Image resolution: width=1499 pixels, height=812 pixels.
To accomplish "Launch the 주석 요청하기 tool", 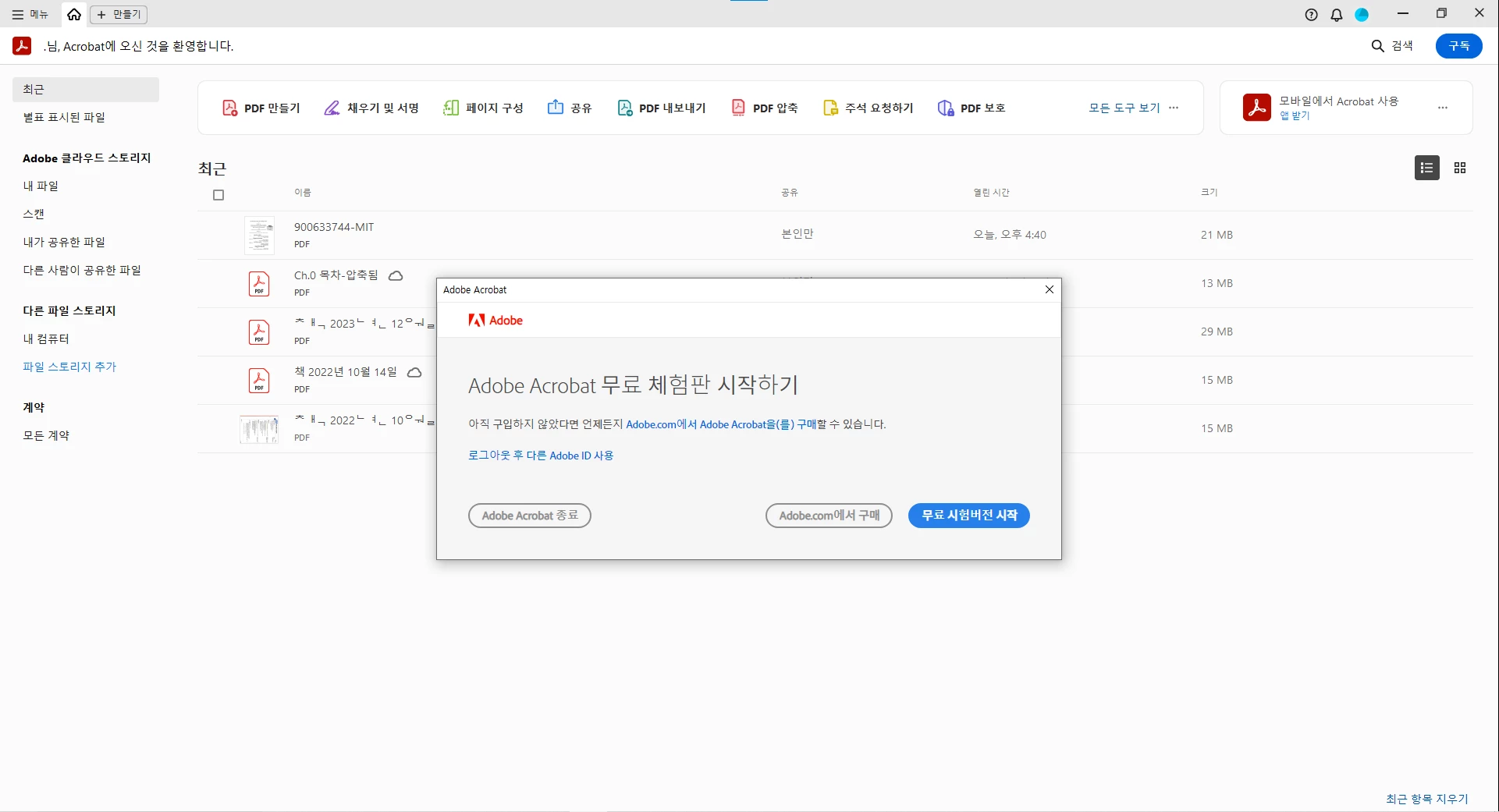I will pos(868,108).
